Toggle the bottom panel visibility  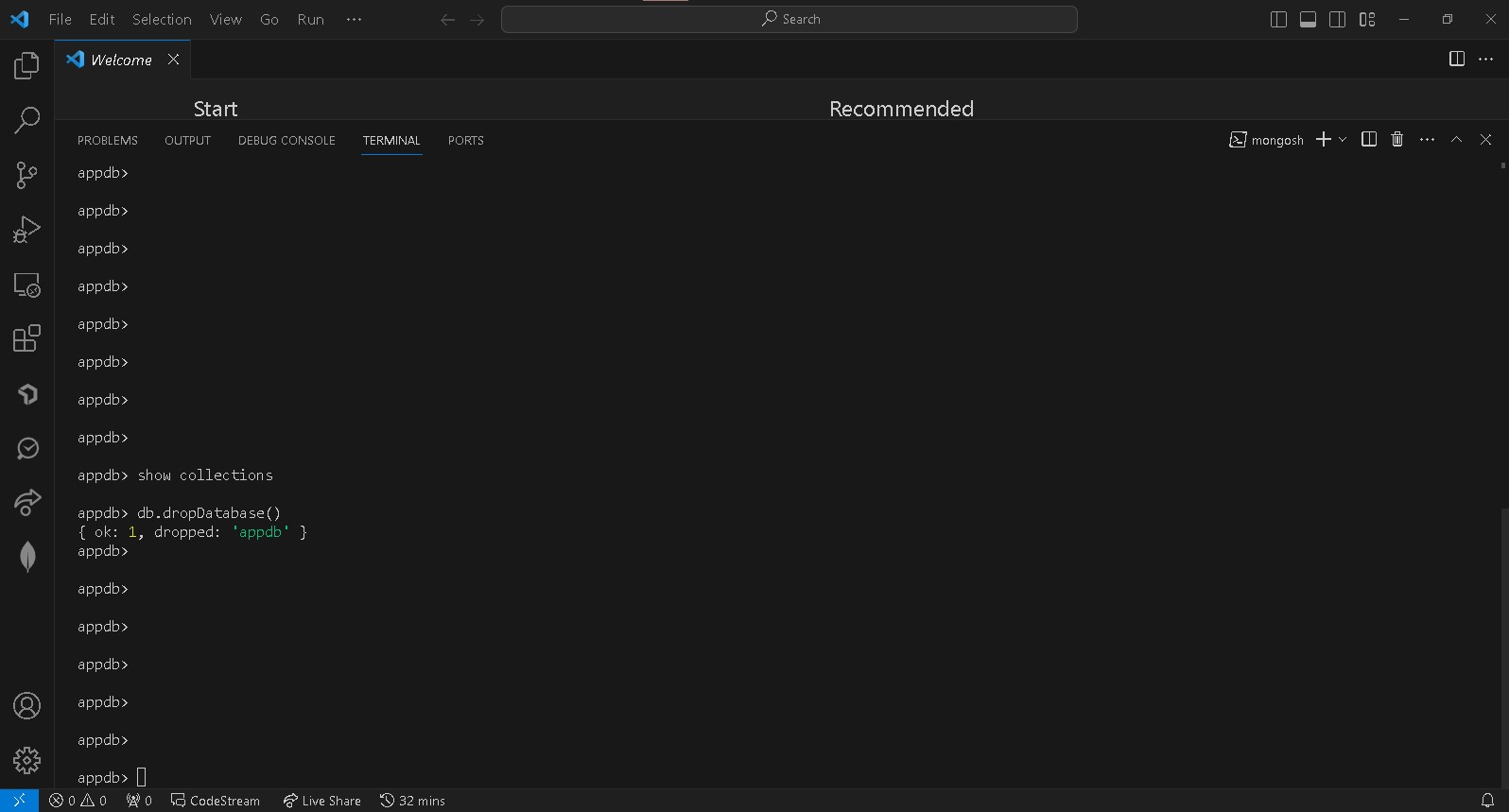coord(1308,20)
